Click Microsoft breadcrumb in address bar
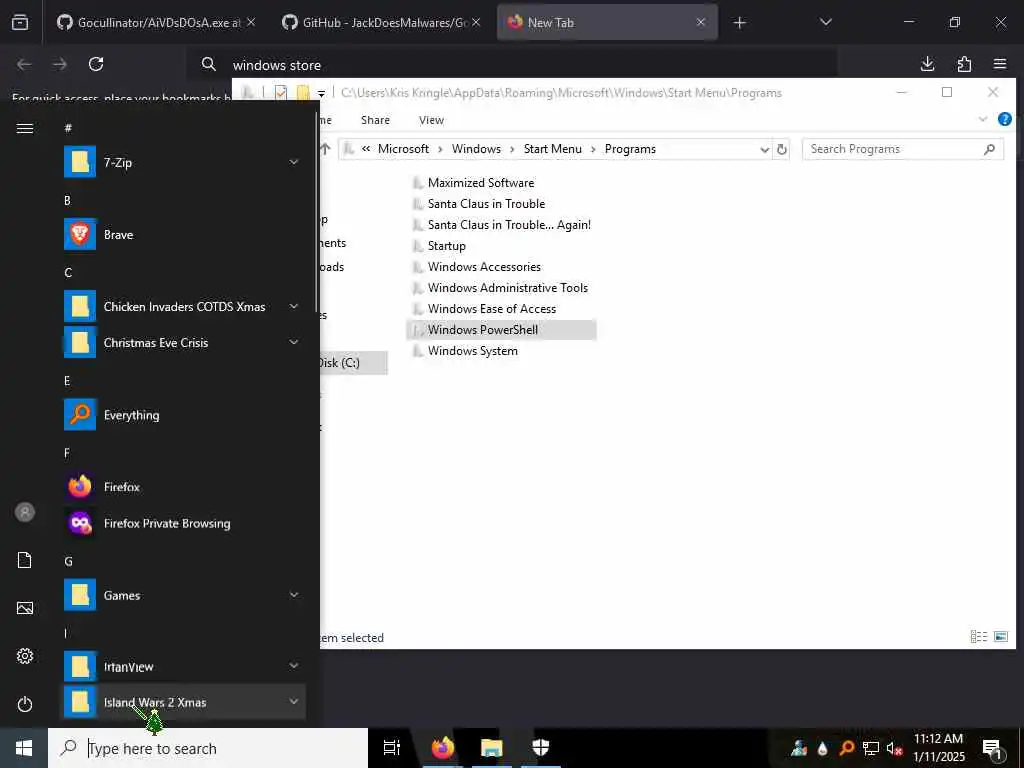Screen dimensions: 1024x768 403,149
